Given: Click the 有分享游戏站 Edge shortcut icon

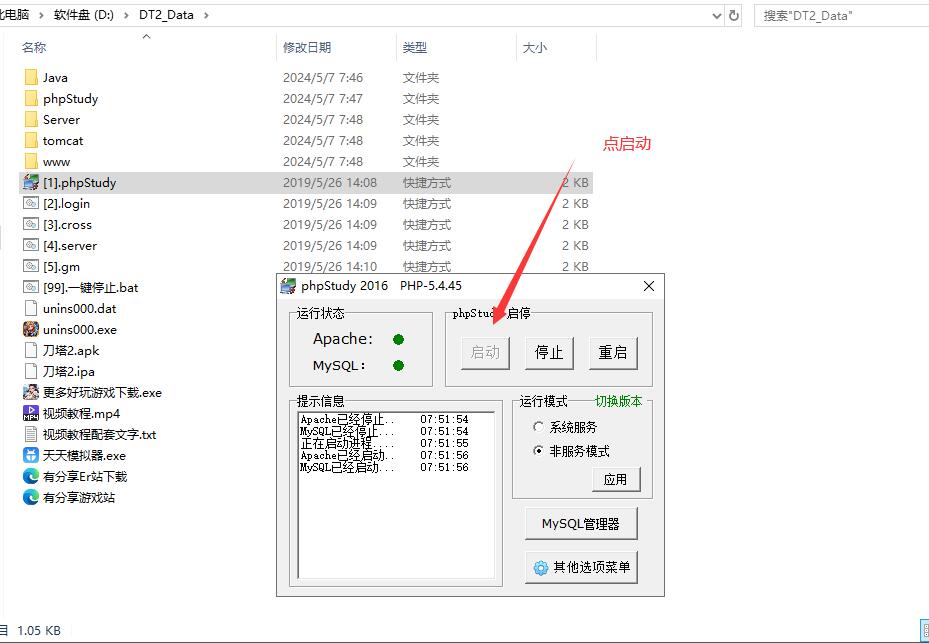Looking at the screenshot, I should (x=31, y=498).
